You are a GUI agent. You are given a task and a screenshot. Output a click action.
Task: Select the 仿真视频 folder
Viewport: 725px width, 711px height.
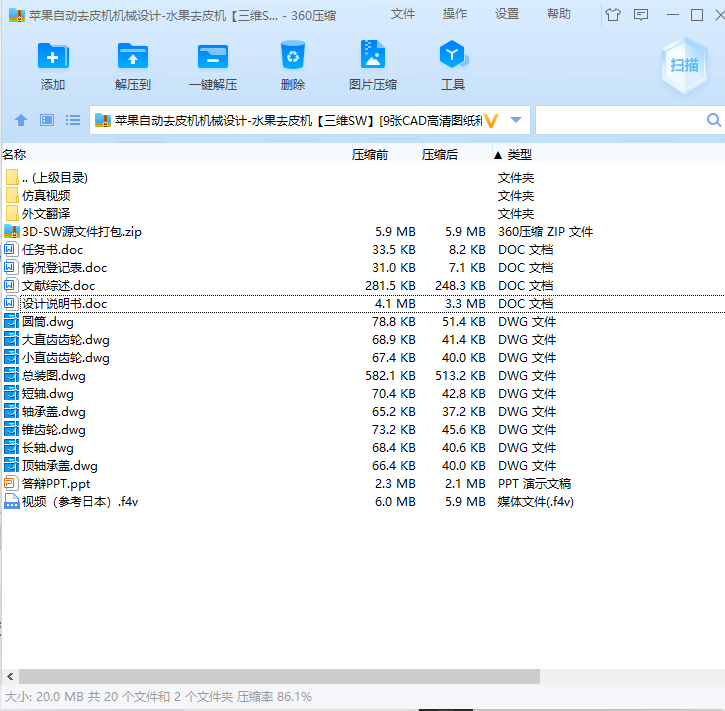pyautogui.click(x=46, y=196)
